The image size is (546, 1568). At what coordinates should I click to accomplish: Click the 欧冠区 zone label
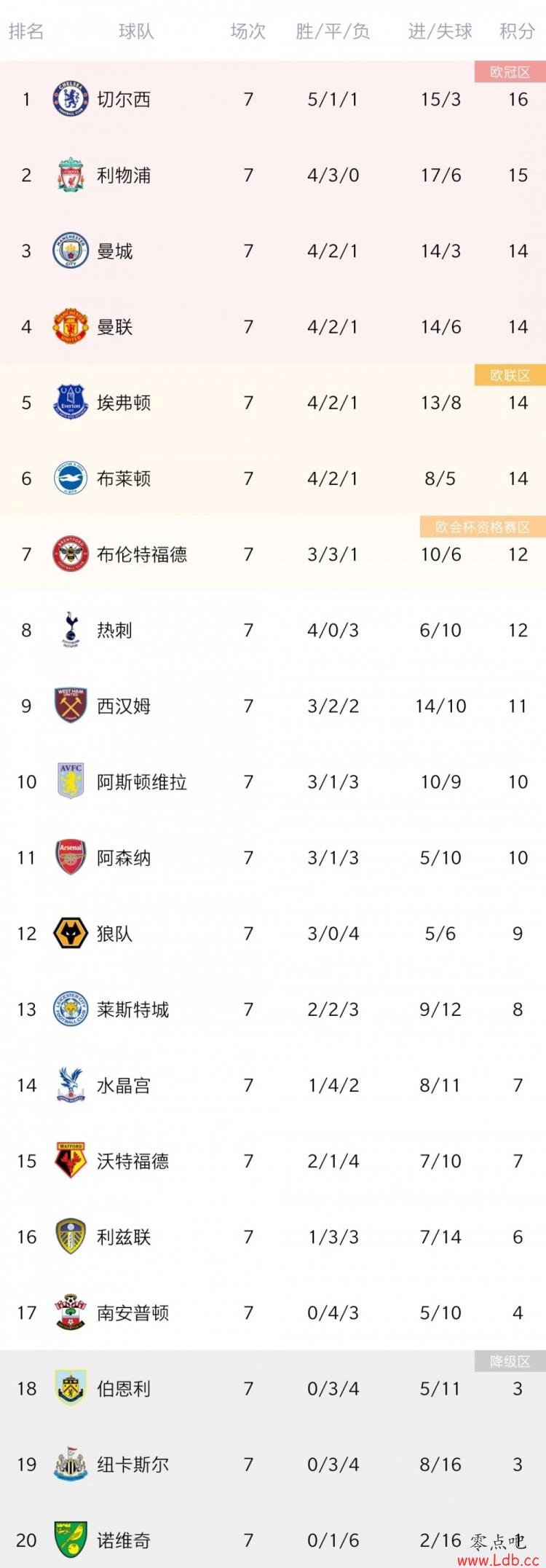tap(510, 72)
